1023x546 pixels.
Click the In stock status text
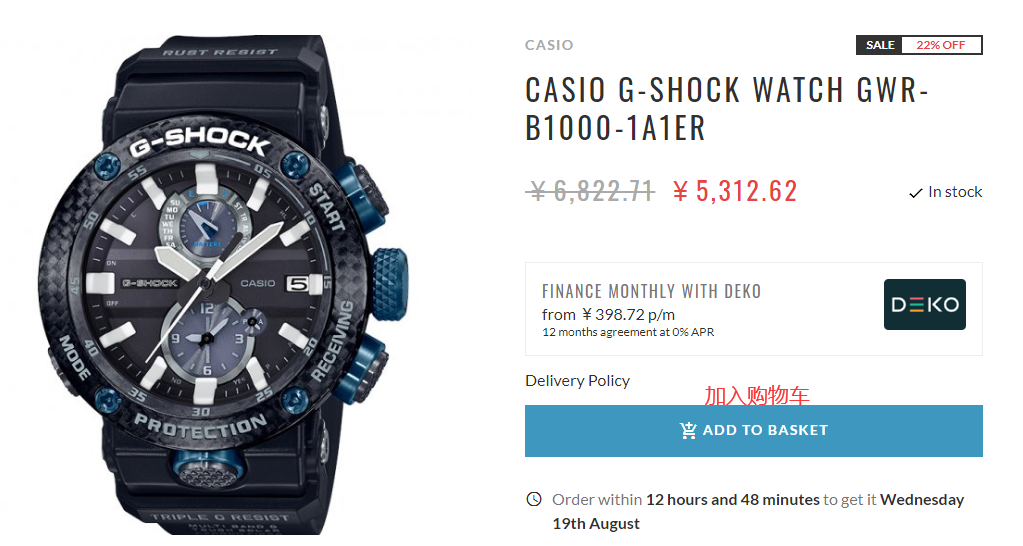(x=955, y=192)
